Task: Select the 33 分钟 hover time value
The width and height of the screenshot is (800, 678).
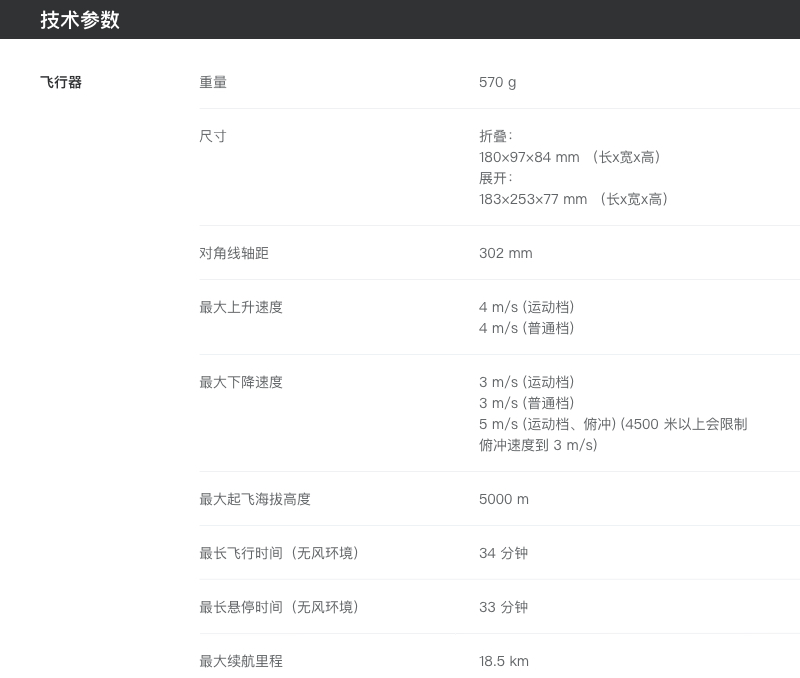Action: [x=503, y=607]
